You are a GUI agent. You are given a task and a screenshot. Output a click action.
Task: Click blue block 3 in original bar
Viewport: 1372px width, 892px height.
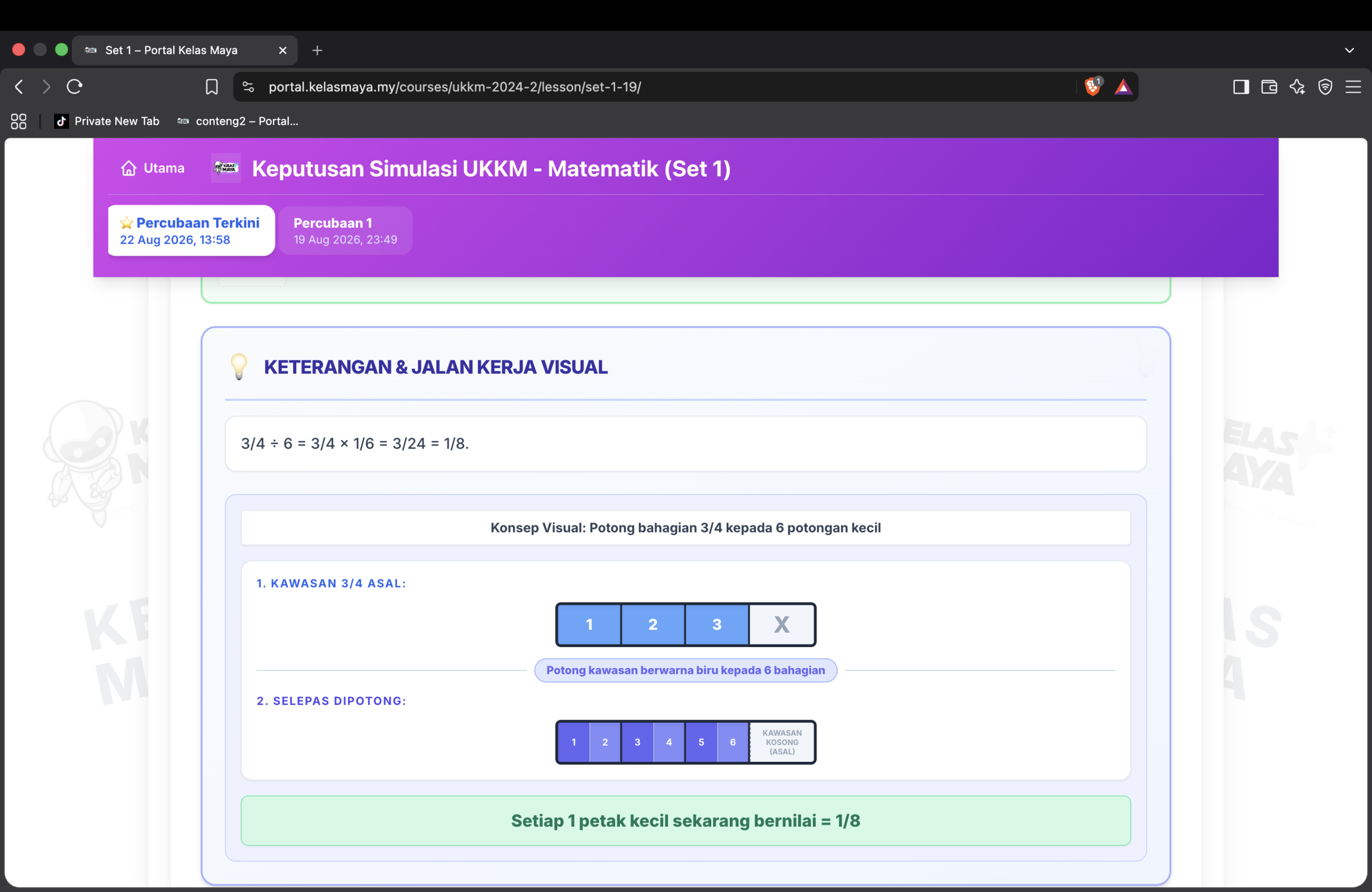pos(717,625)
